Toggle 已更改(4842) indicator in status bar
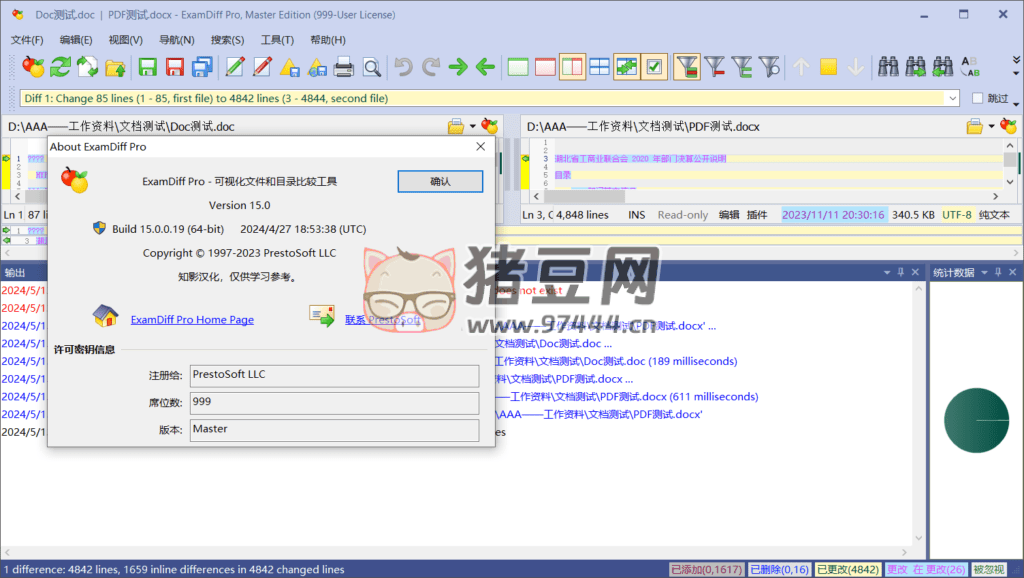The image size is (1024, 578). [x=848, y=570]
